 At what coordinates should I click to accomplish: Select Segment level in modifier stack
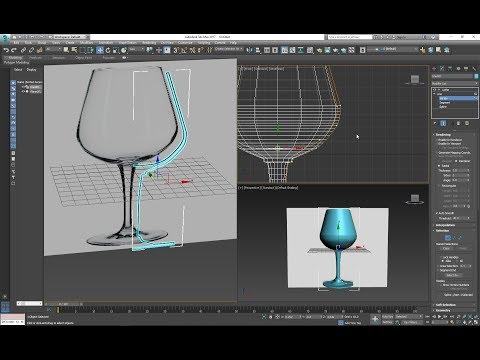(x=445, y=103)
